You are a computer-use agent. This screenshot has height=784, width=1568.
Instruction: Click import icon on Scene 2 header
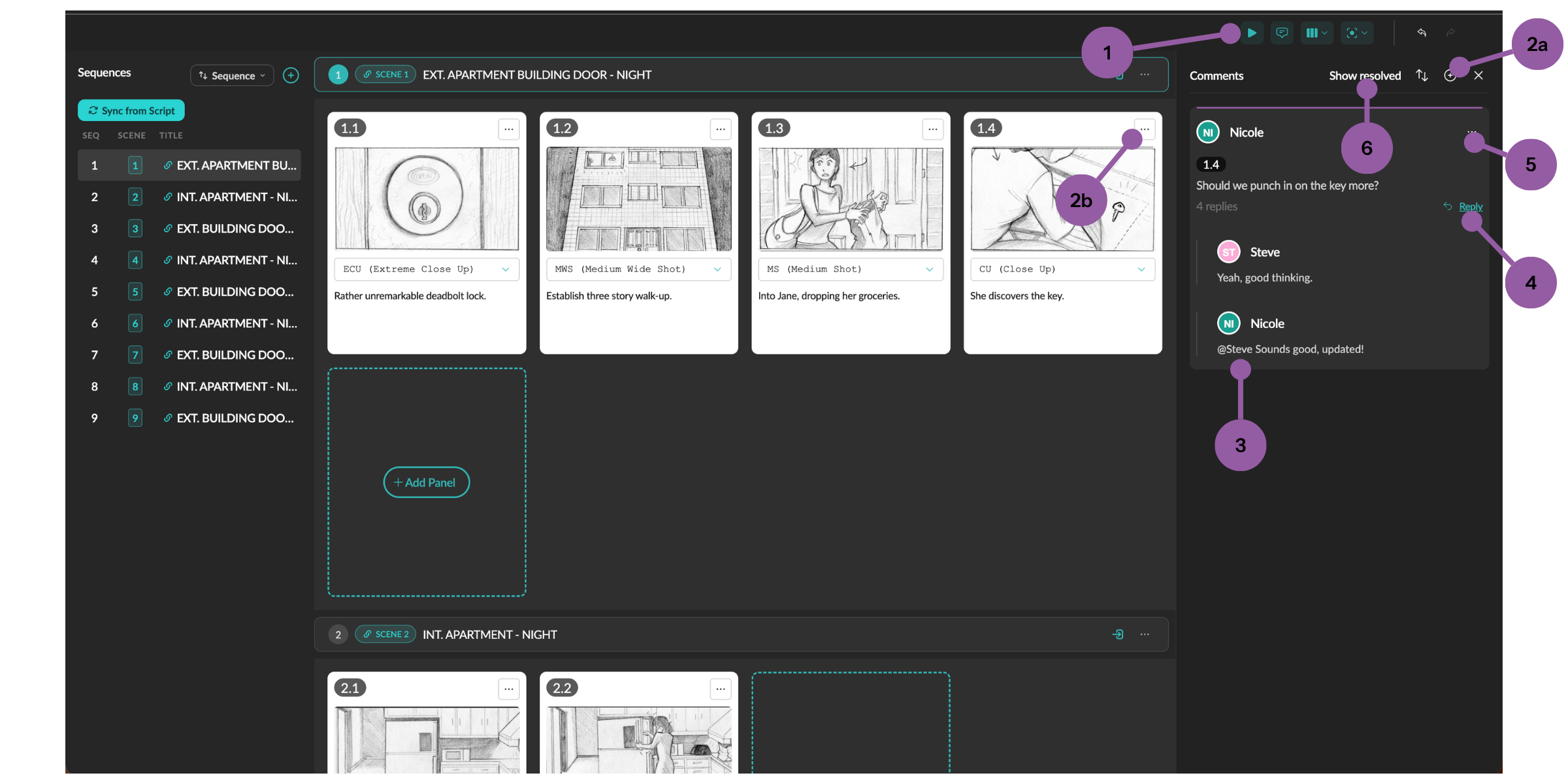1118,634
